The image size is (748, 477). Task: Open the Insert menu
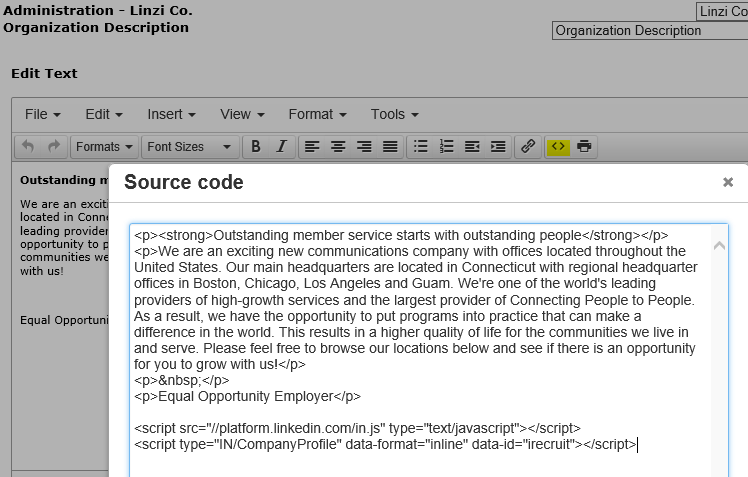coord(171,114)
